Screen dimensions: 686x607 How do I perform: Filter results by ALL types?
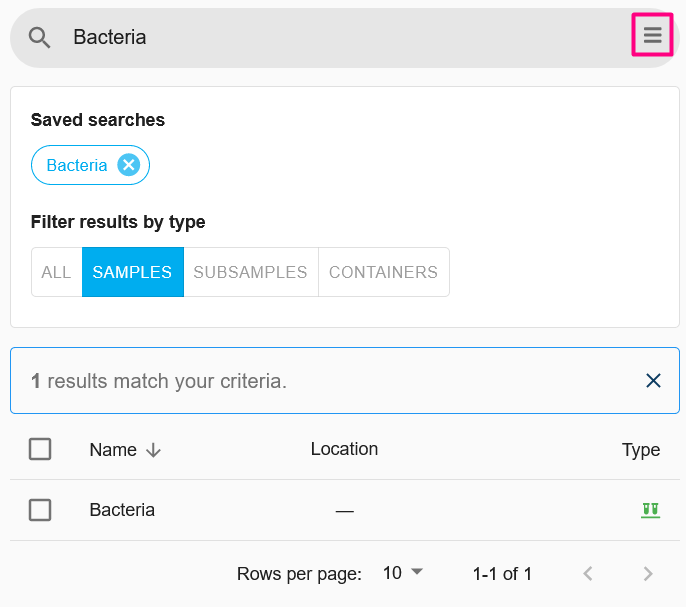[56, 272]
